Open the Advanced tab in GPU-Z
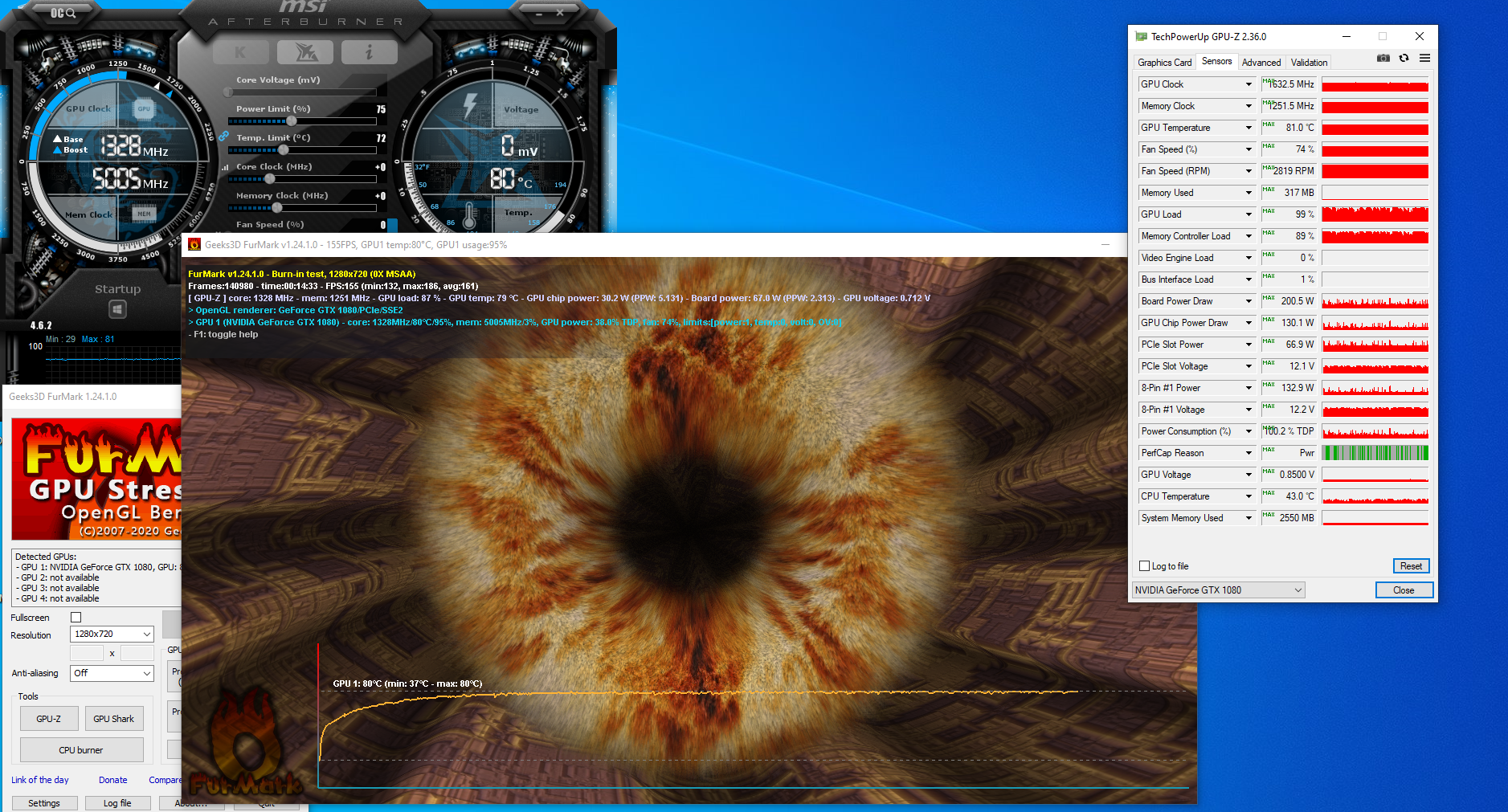The width and height of the screenshot is (1508, 812). [x=1261, y=63]
